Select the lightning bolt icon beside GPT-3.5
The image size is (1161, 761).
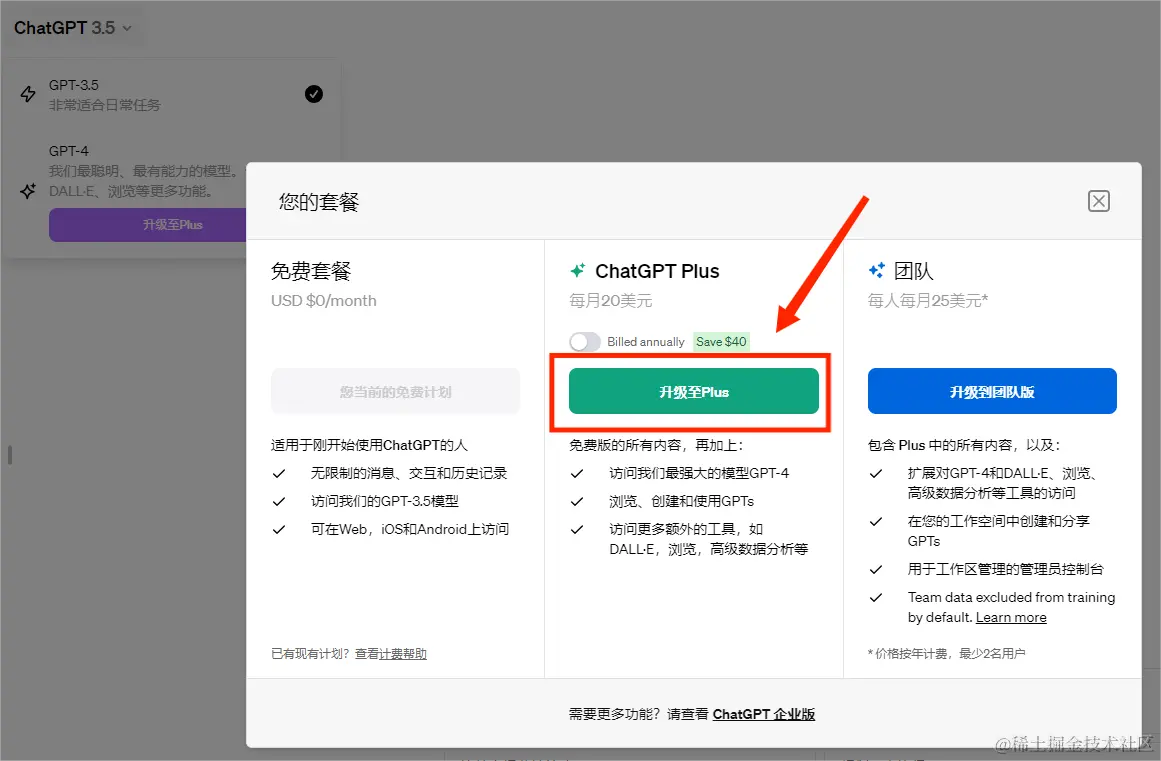28,95
